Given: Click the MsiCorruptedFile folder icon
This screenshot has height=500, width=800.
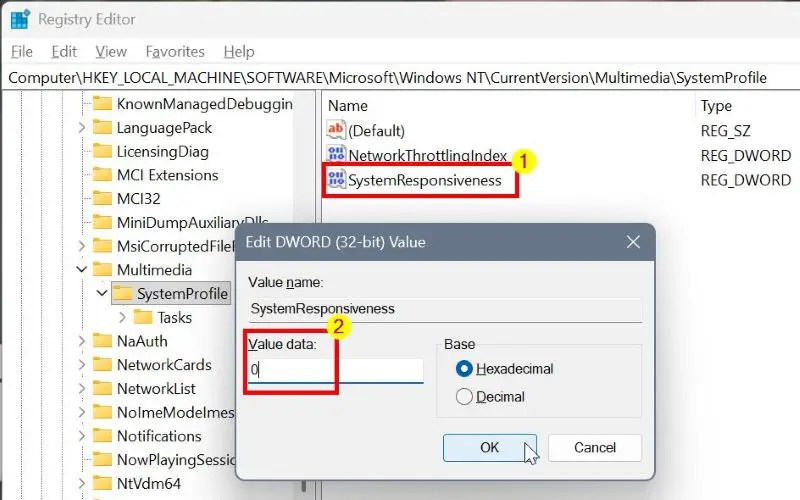Looking at the screenshot, I should pyautogui.click(x=102, y=246).
